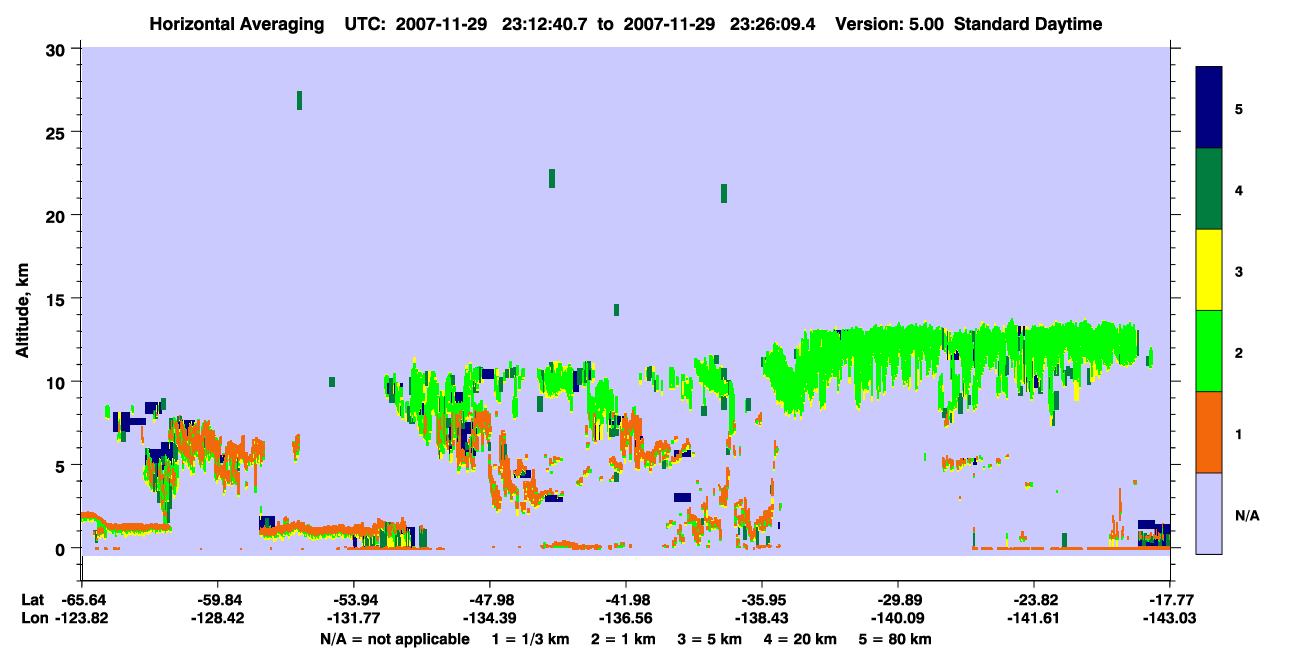The height and width of the screenshot is (667, 1300).
Task: Click the start time '23:12:40.7'
Action: click(546, 24)
